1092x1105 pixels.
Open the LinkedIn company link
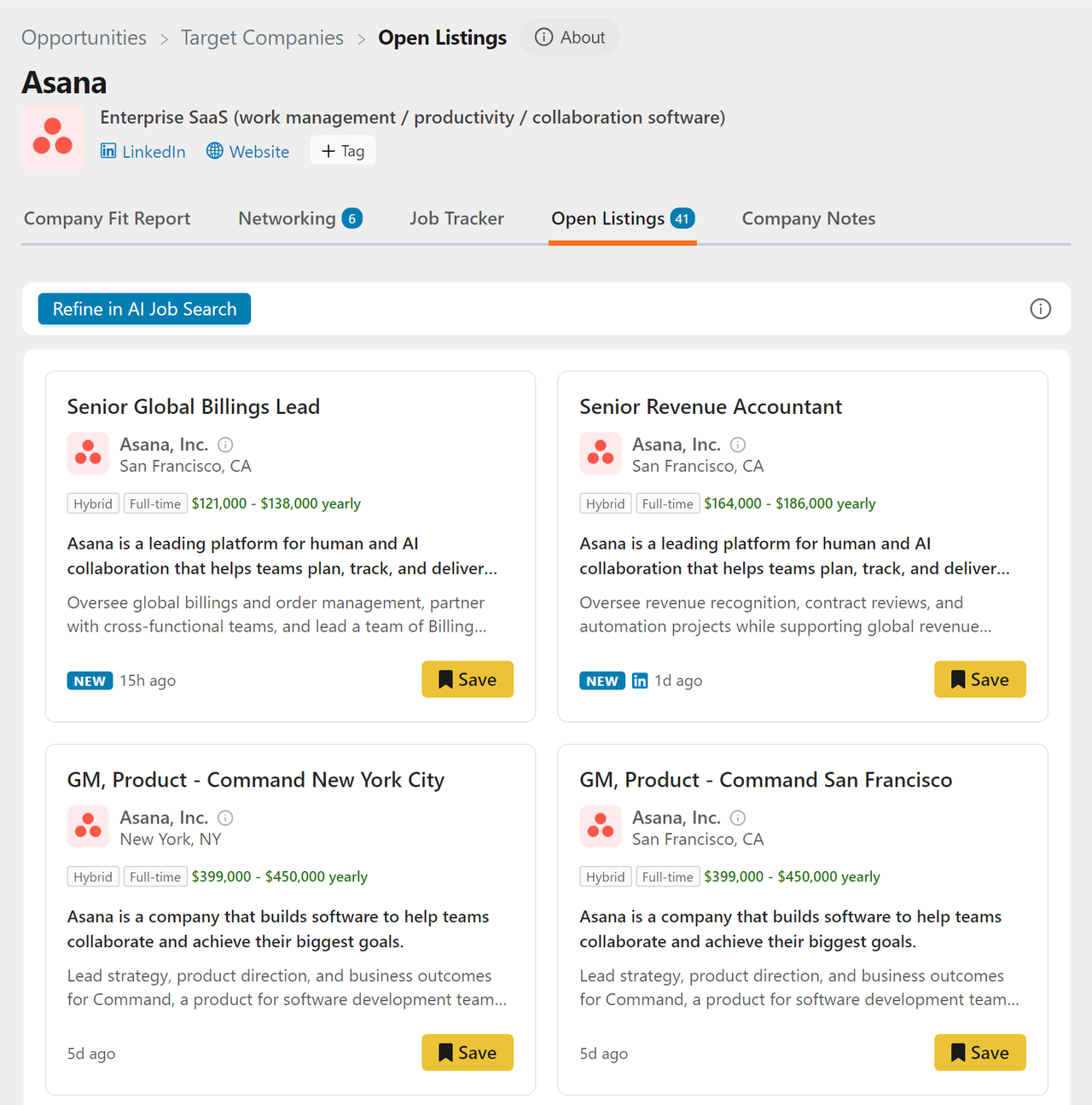[143, 152]
